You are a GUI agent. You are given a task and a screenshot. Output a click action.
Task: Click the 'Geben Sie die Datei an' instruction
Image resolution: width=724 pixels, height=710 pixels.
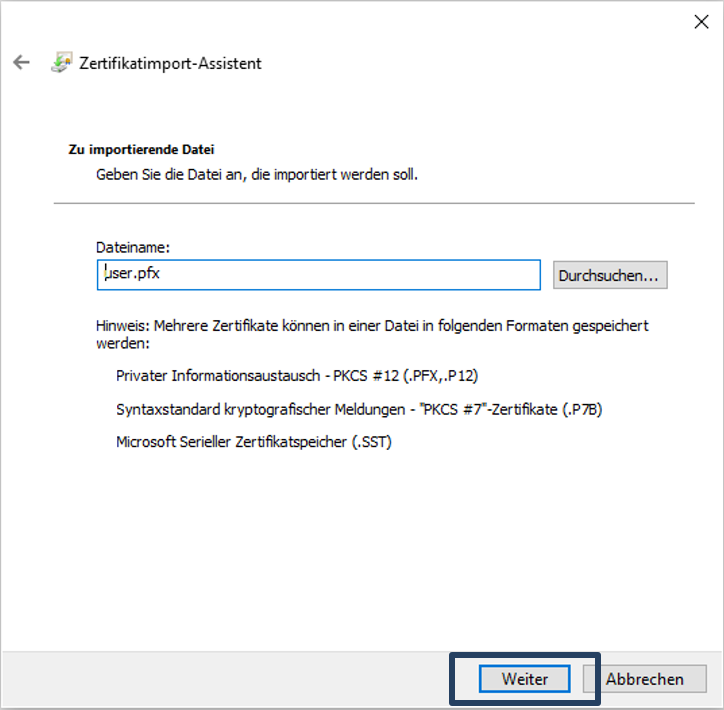[x=256, y=174]
